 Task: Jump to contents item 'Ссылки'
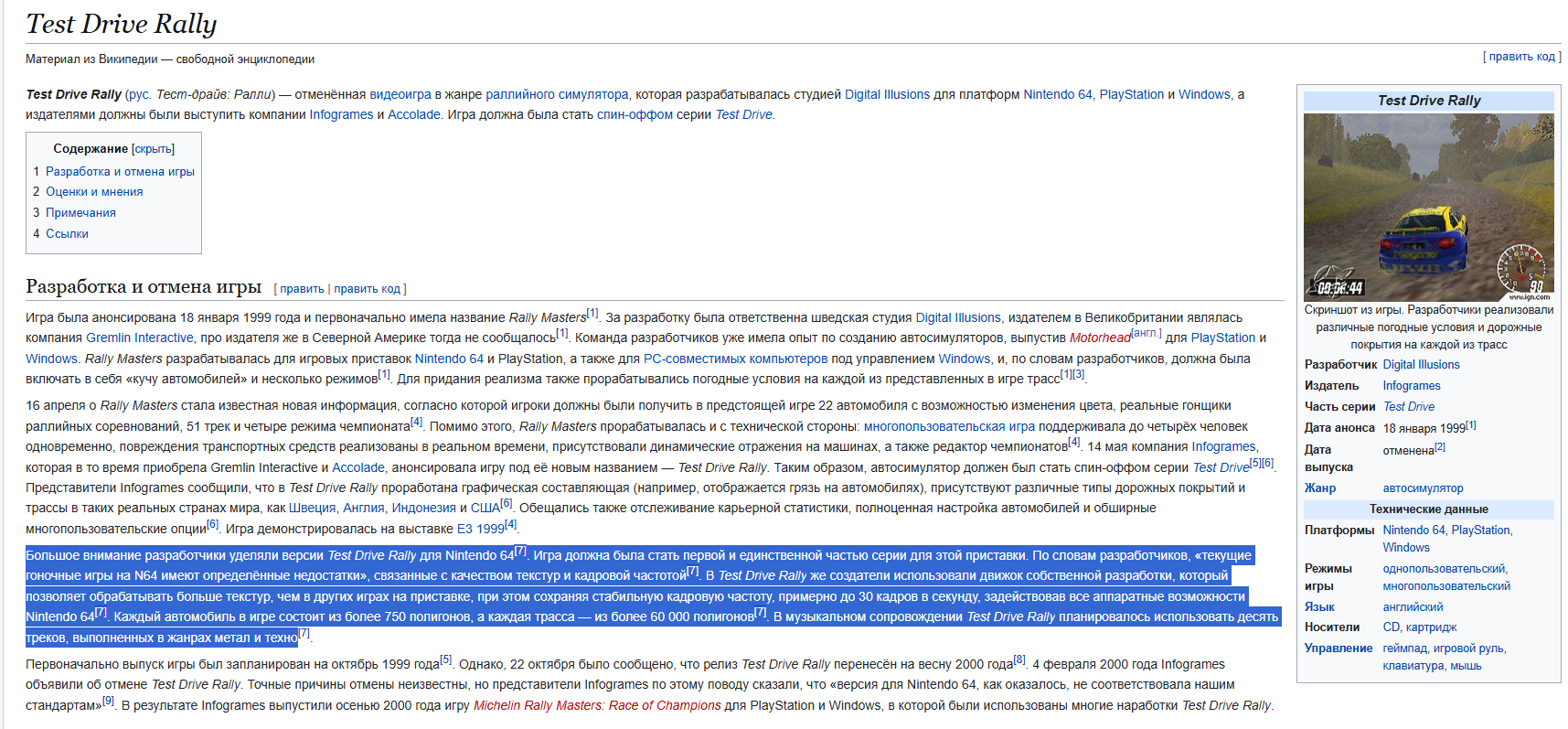67,233
